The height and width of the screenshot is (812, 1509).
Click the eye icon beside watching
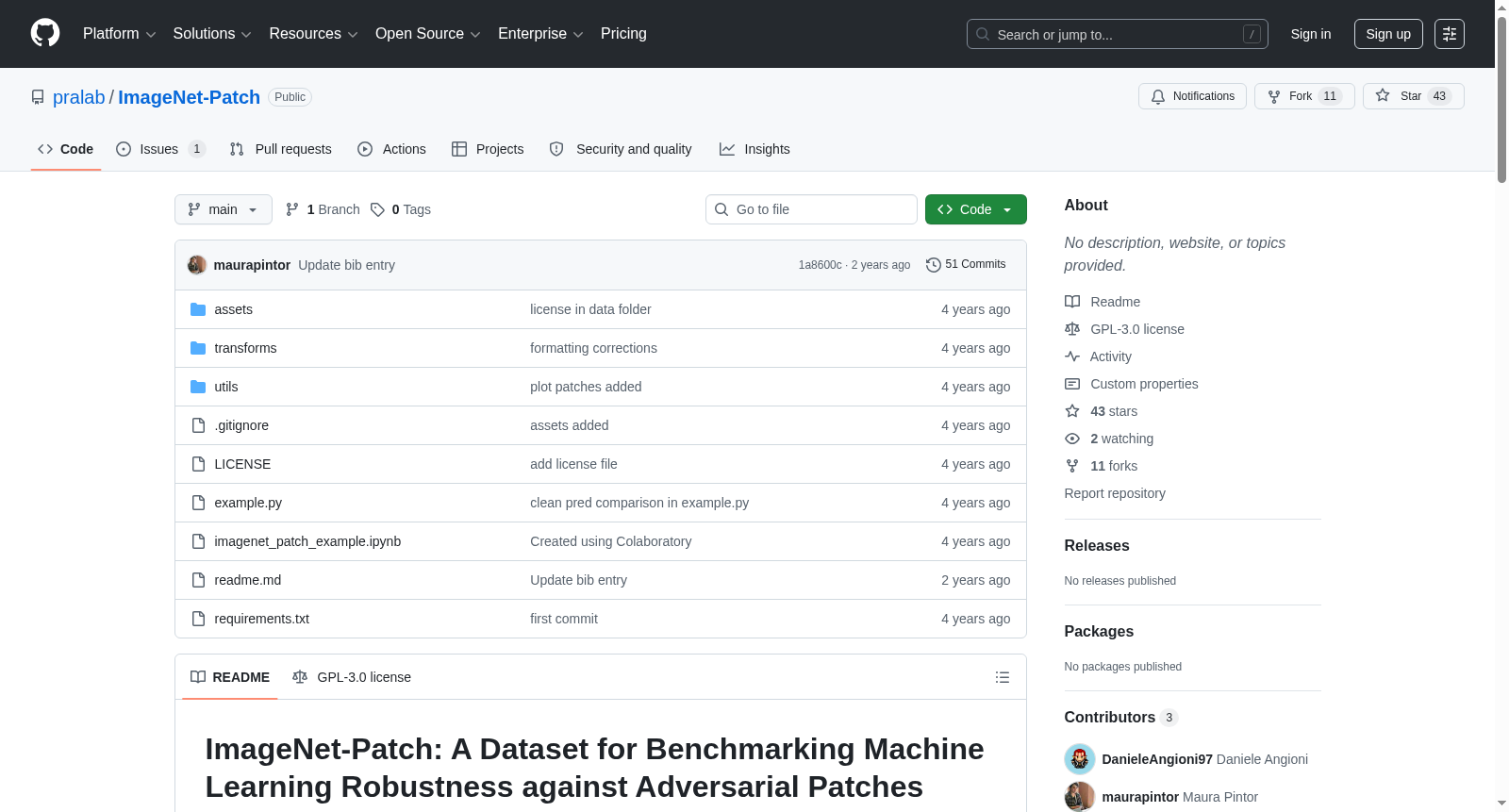[x=1072, y=439]
